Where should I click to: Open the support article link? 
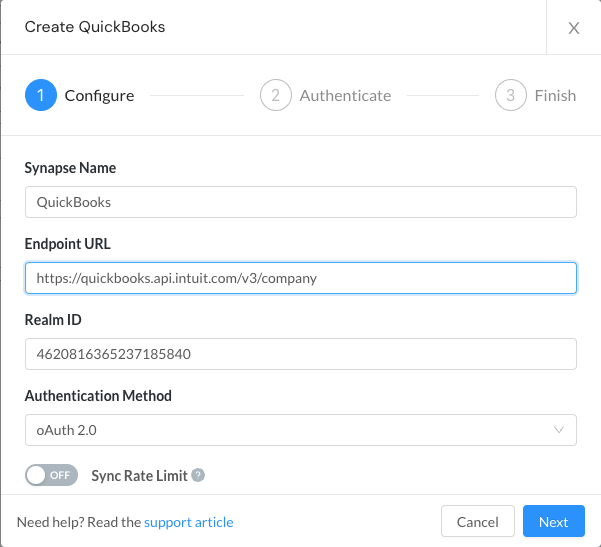[189, 522]
